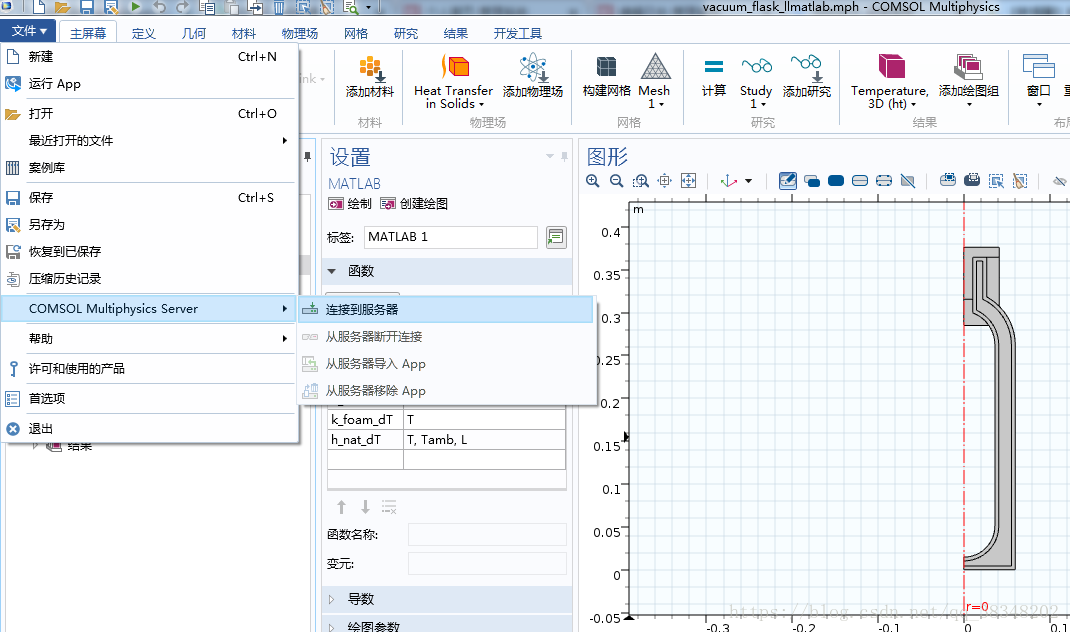Run the 计算 (Compute) icon
Viewport: 1070px width, 632px height.
pyautogui.click(x=714, y=80)
